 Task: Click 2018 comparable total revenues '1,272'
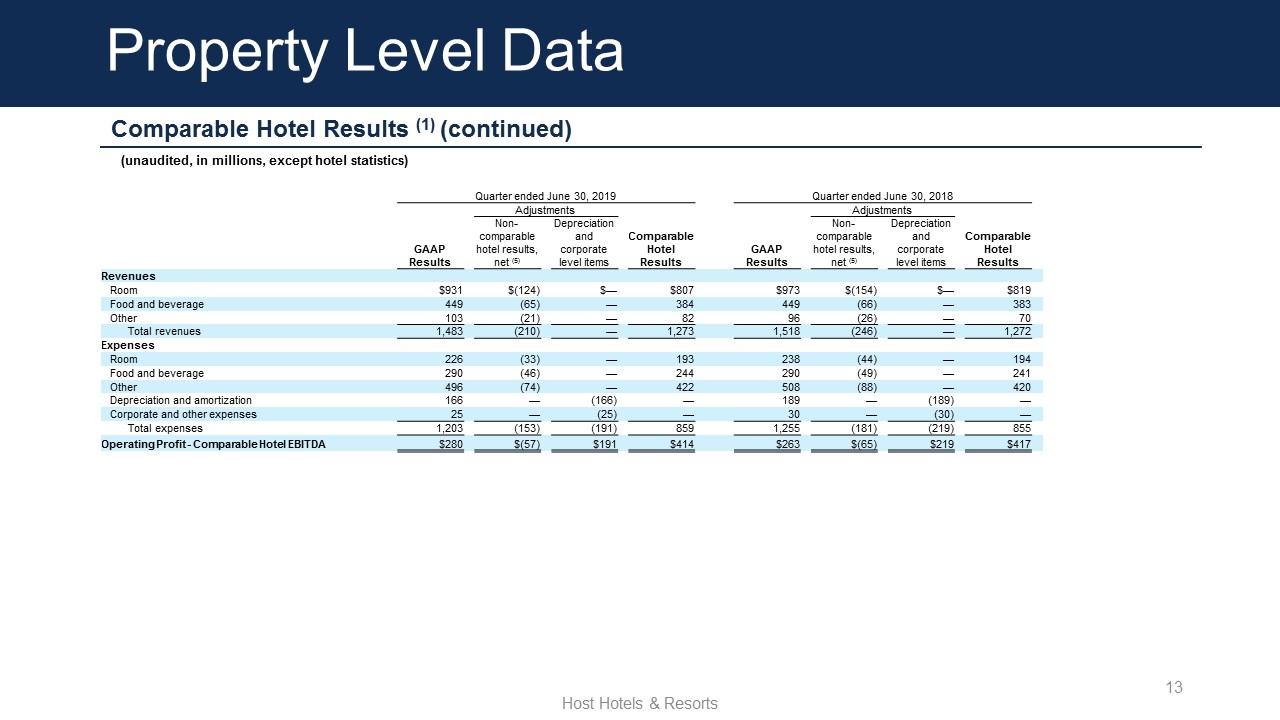(1016, 331)
